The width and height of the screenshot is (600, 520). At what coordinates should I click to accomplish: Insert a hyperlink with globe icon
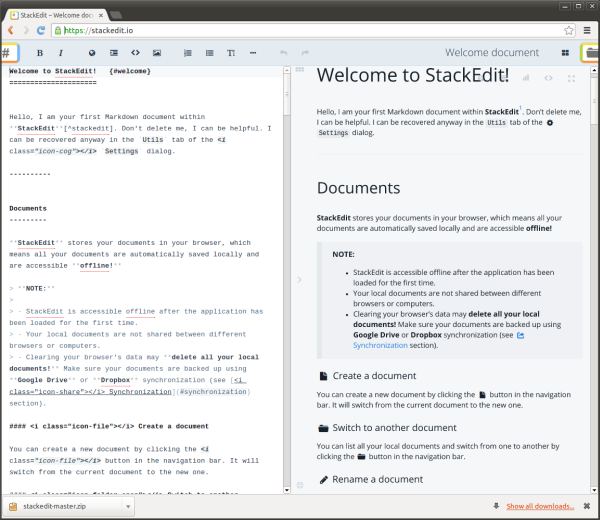click(x=92, y=53)
